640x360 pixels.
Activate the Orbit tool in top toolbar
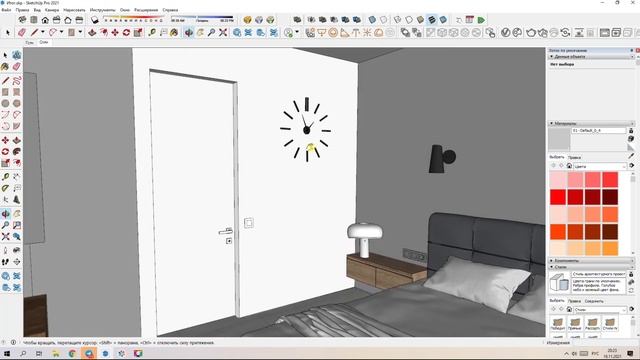pos(189,32)
